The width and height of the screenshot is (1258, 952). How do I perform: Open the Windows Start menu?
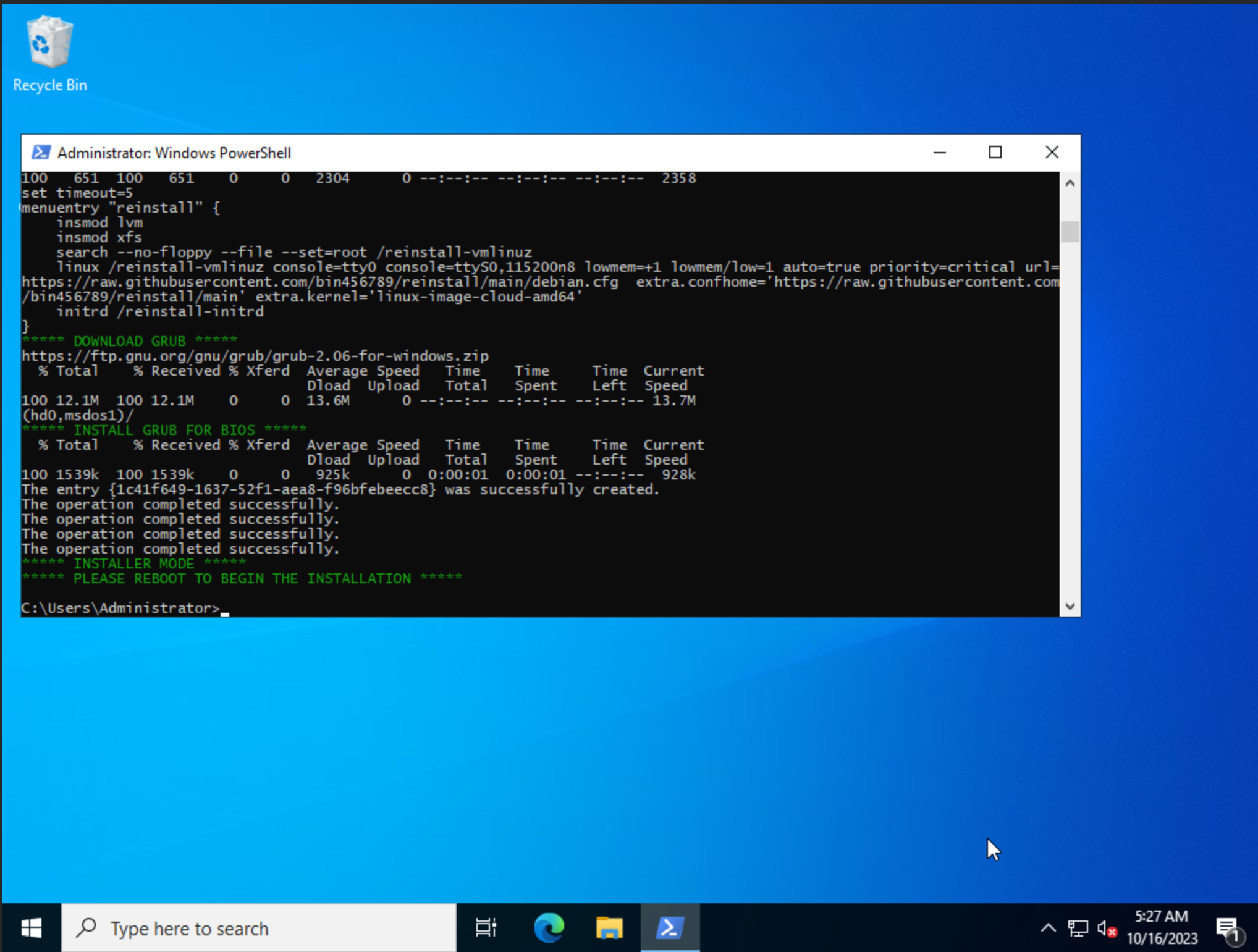tap(31, 928)
